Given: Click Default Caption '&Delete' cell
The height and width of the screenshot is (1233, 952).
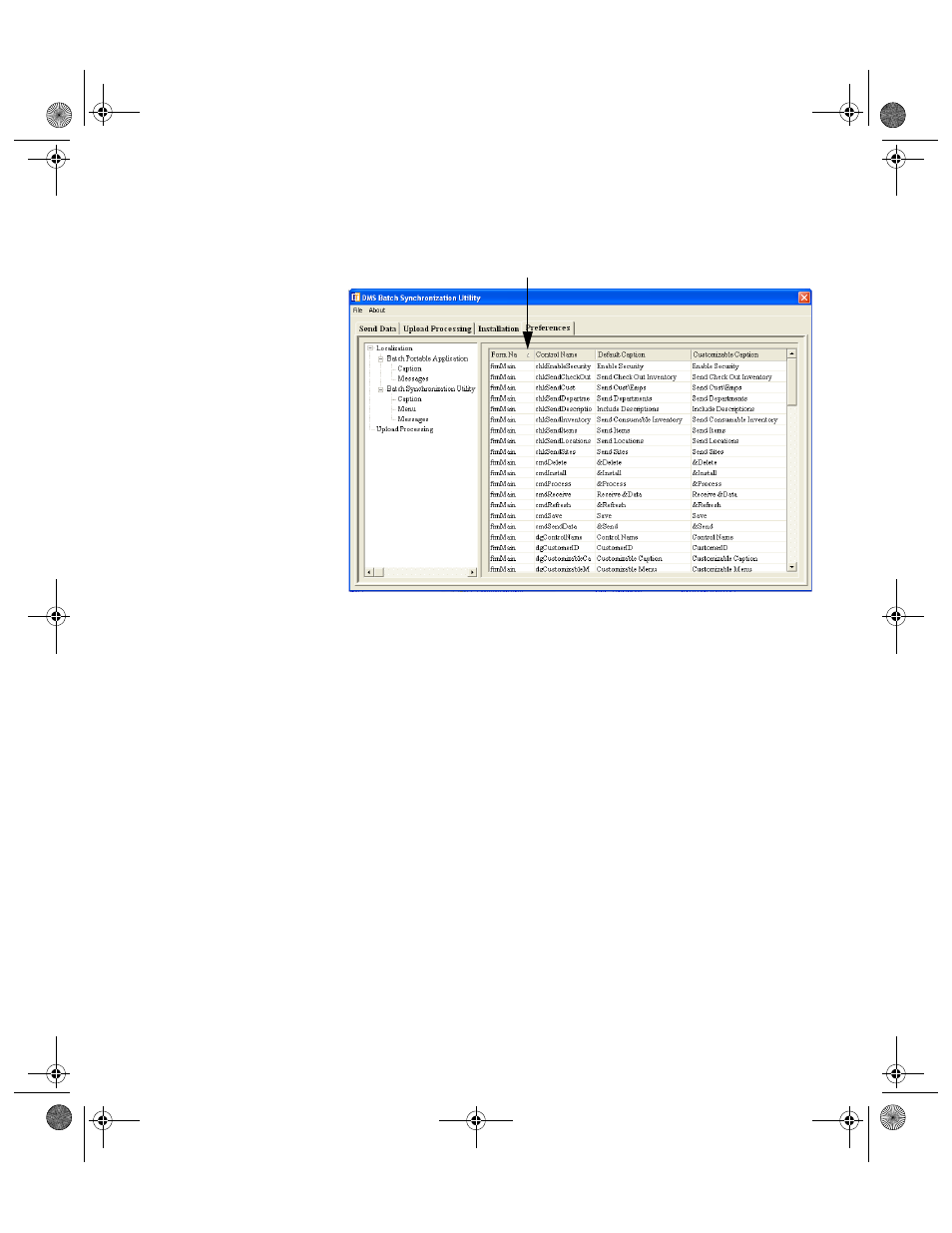Looking at the screenshot, I should click(x=643, y=462).
